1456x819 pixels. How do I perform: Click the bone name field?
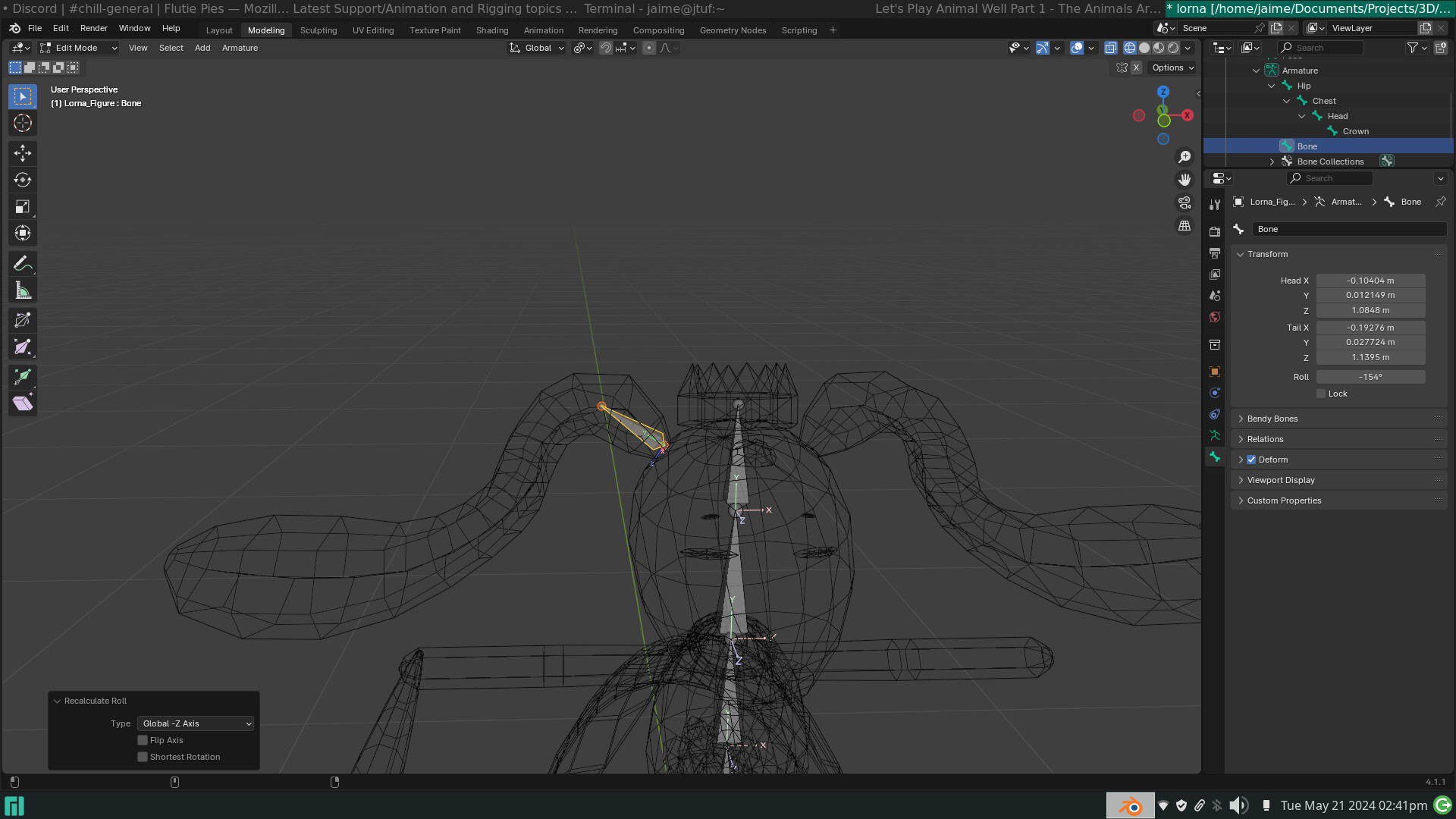tap(1348, 229)
